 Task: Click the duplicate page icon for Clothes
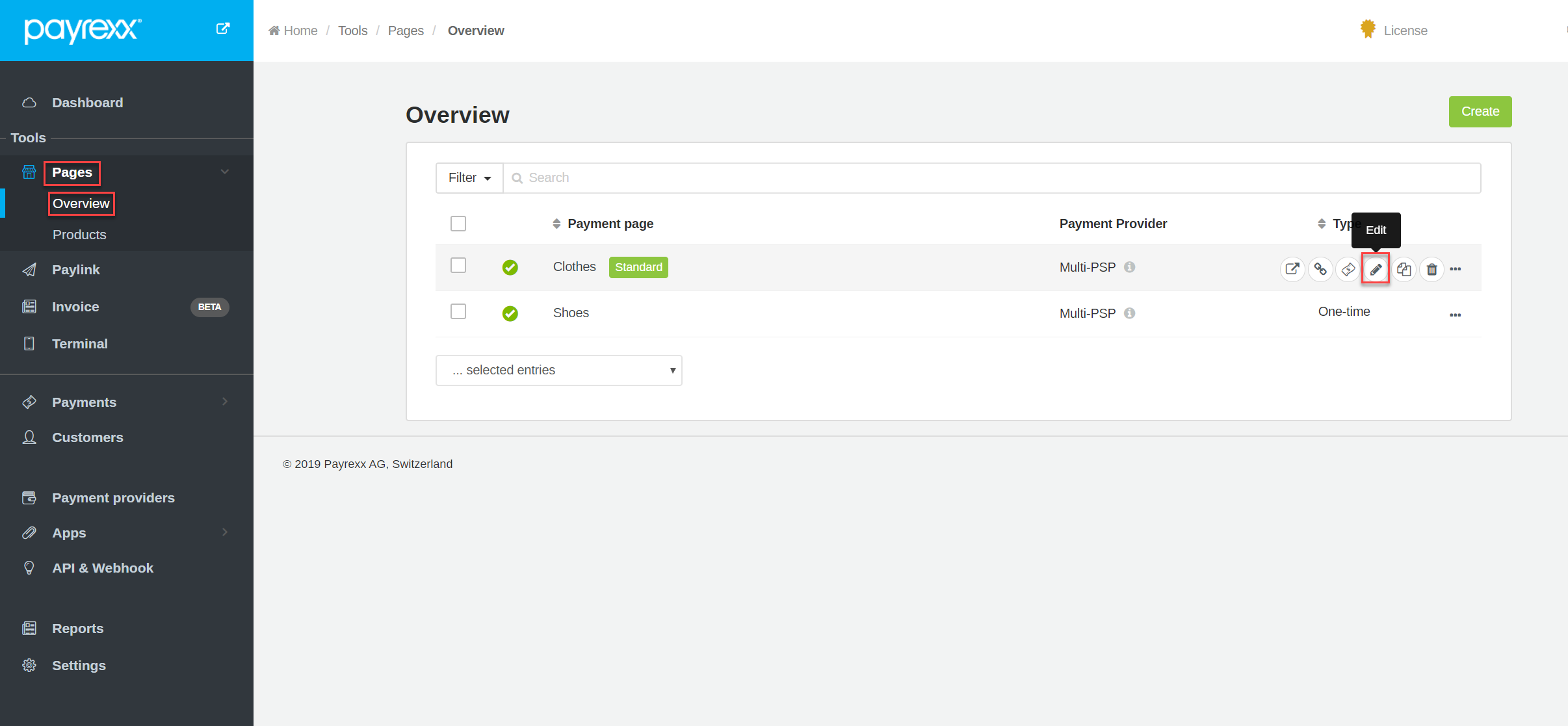coord(1404,269)
